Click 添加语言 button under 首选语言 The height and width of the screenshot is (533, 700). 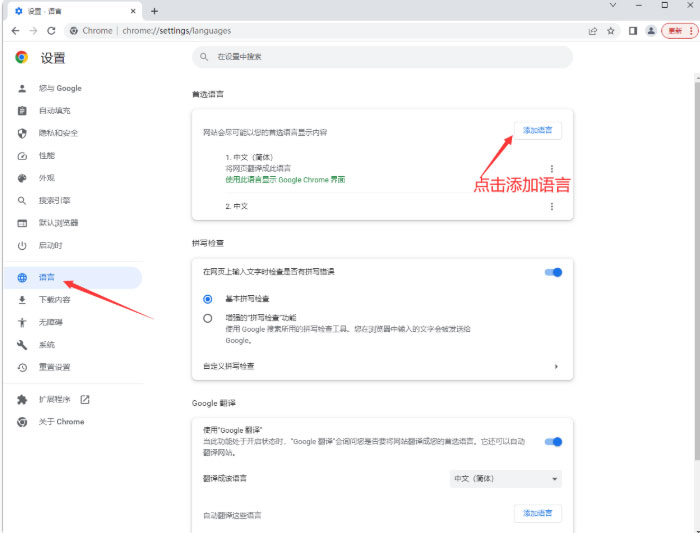(538, 131)
